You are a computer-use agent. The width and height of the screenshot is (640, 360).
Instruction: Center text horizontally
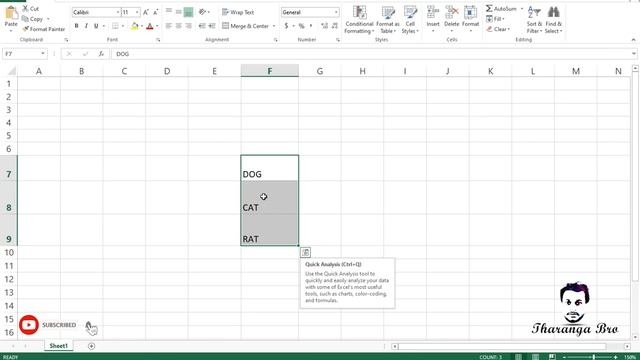[178, 26]
